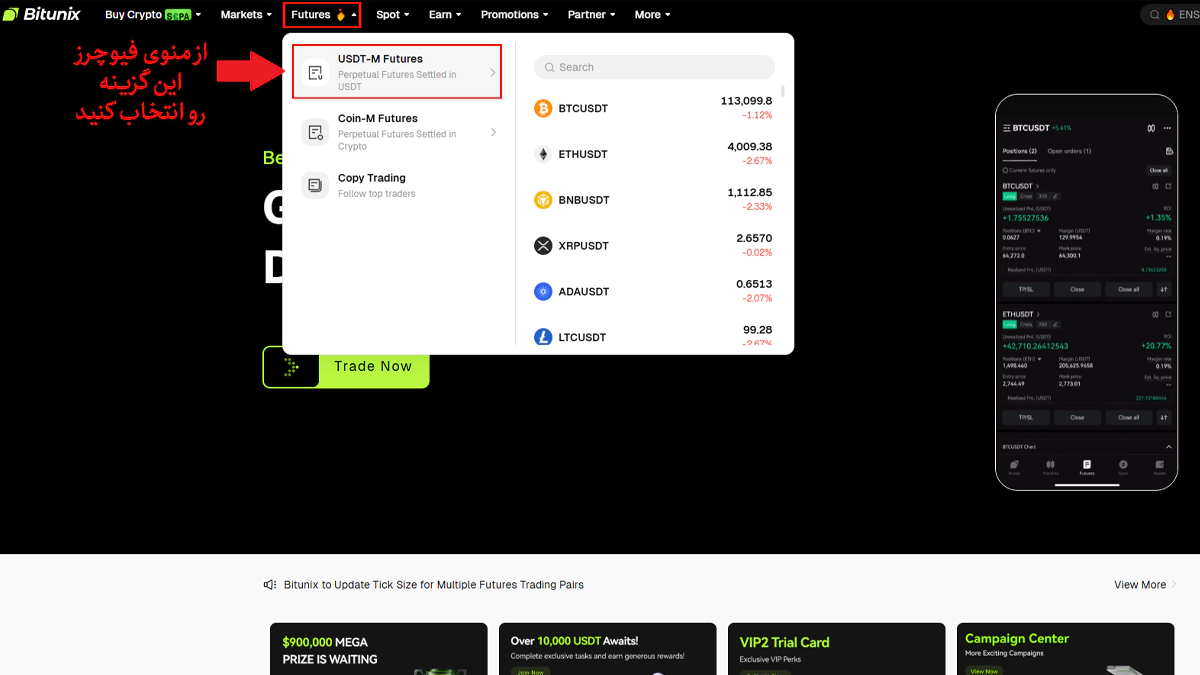Image resolution: width=1200 pixels, height=675 pixels.
Task: Expand the Earn dropdown menu
Action: (x=445, y=15)
